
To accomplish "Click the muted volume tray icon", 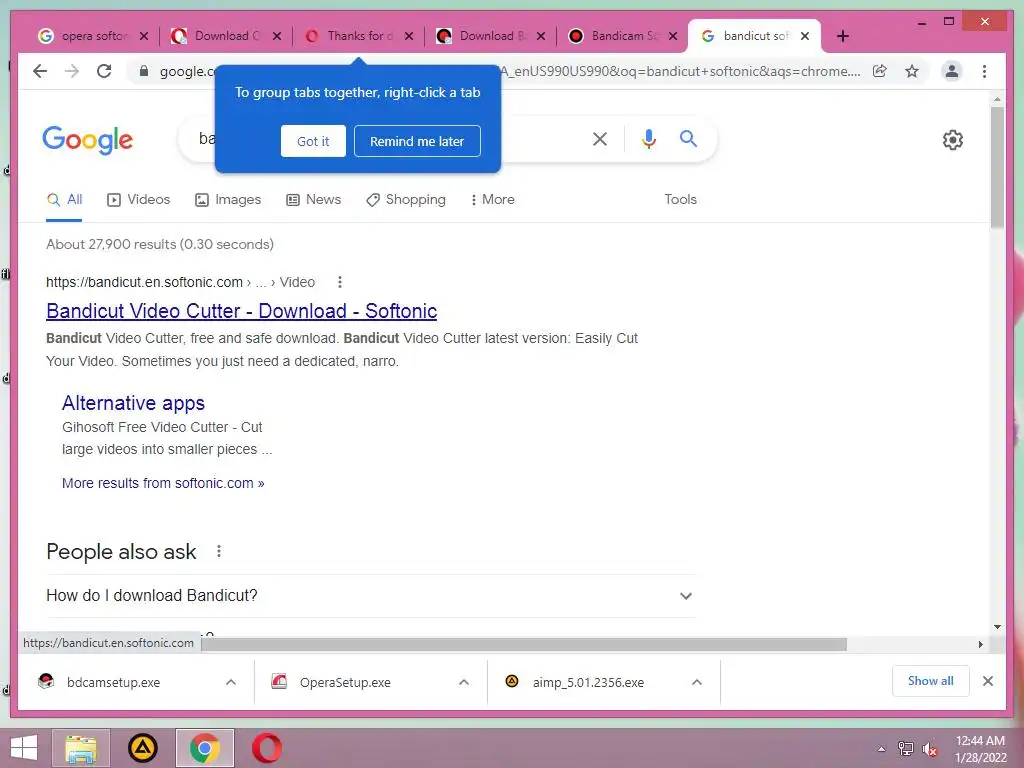I will pos(930,749).
